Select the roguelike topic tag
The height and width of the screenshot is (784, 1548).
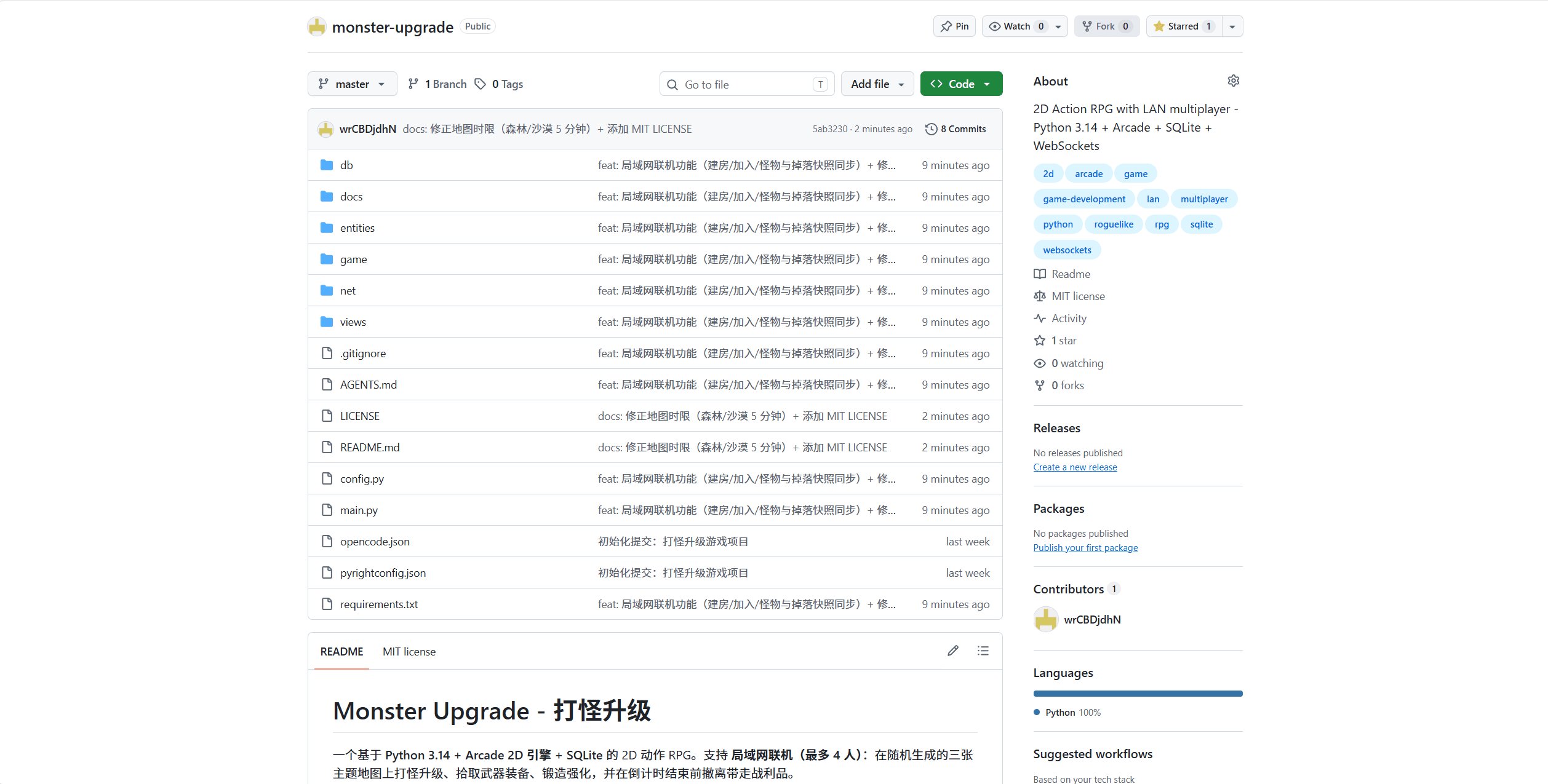click(x=1114, y=224)
